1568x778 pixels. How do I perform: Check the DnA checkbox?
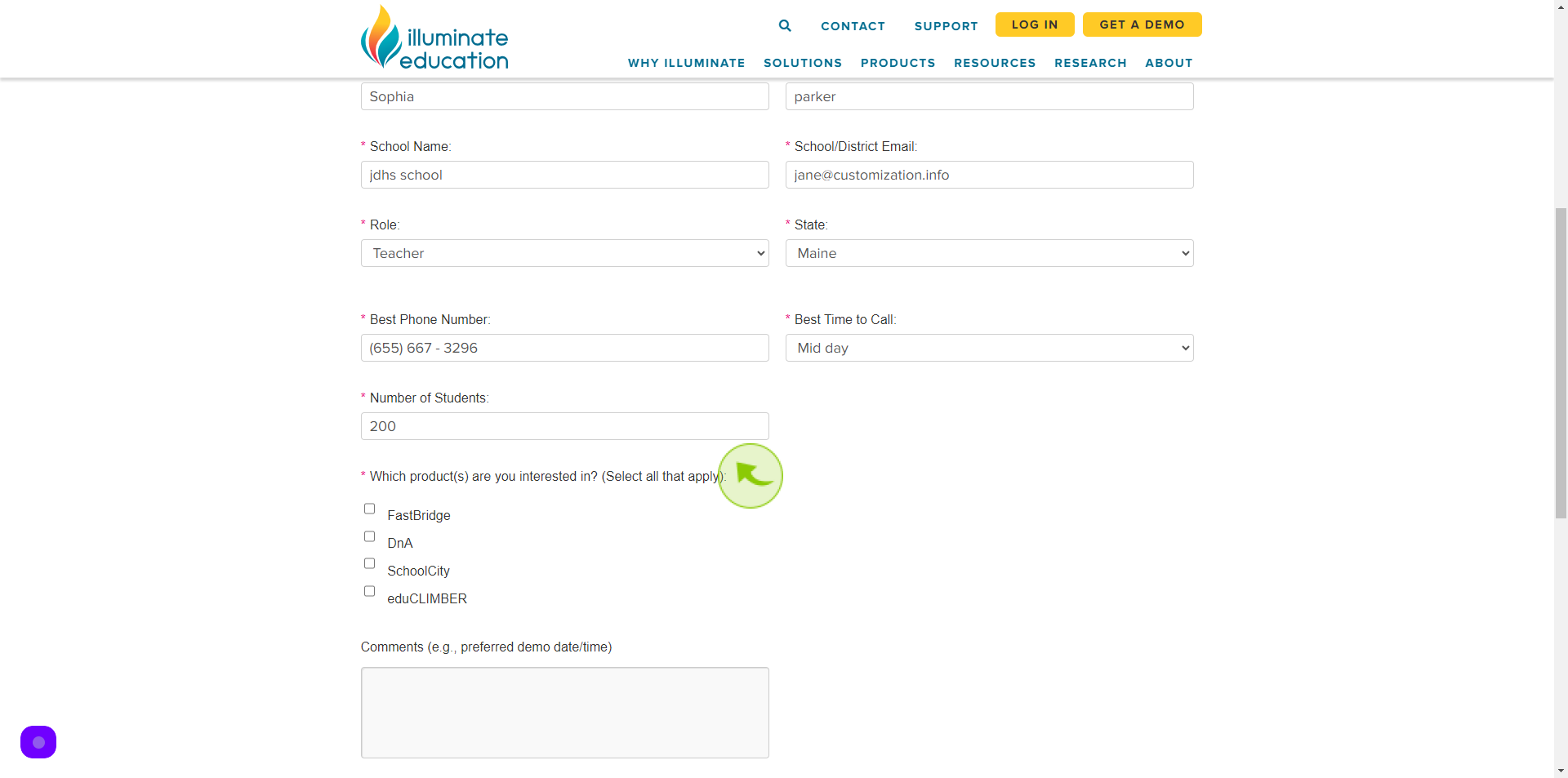(x=369, y=536)
